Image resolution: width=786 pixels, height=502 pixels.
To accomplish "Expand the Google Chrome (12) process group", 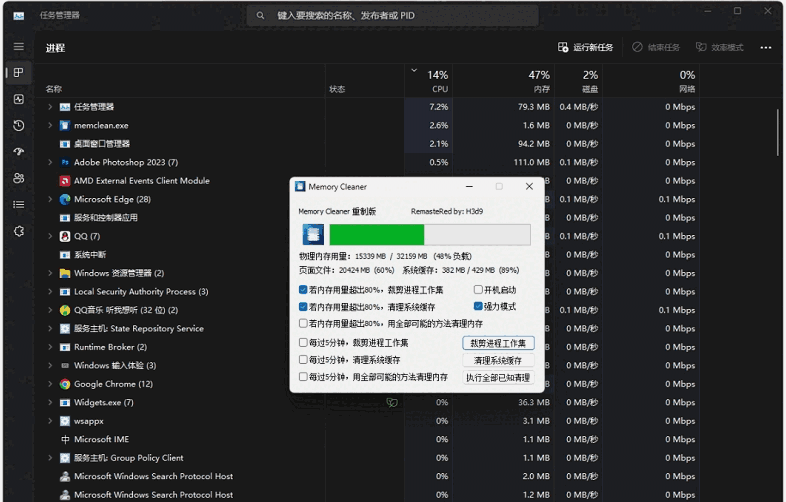I will (x=50, y=384).
